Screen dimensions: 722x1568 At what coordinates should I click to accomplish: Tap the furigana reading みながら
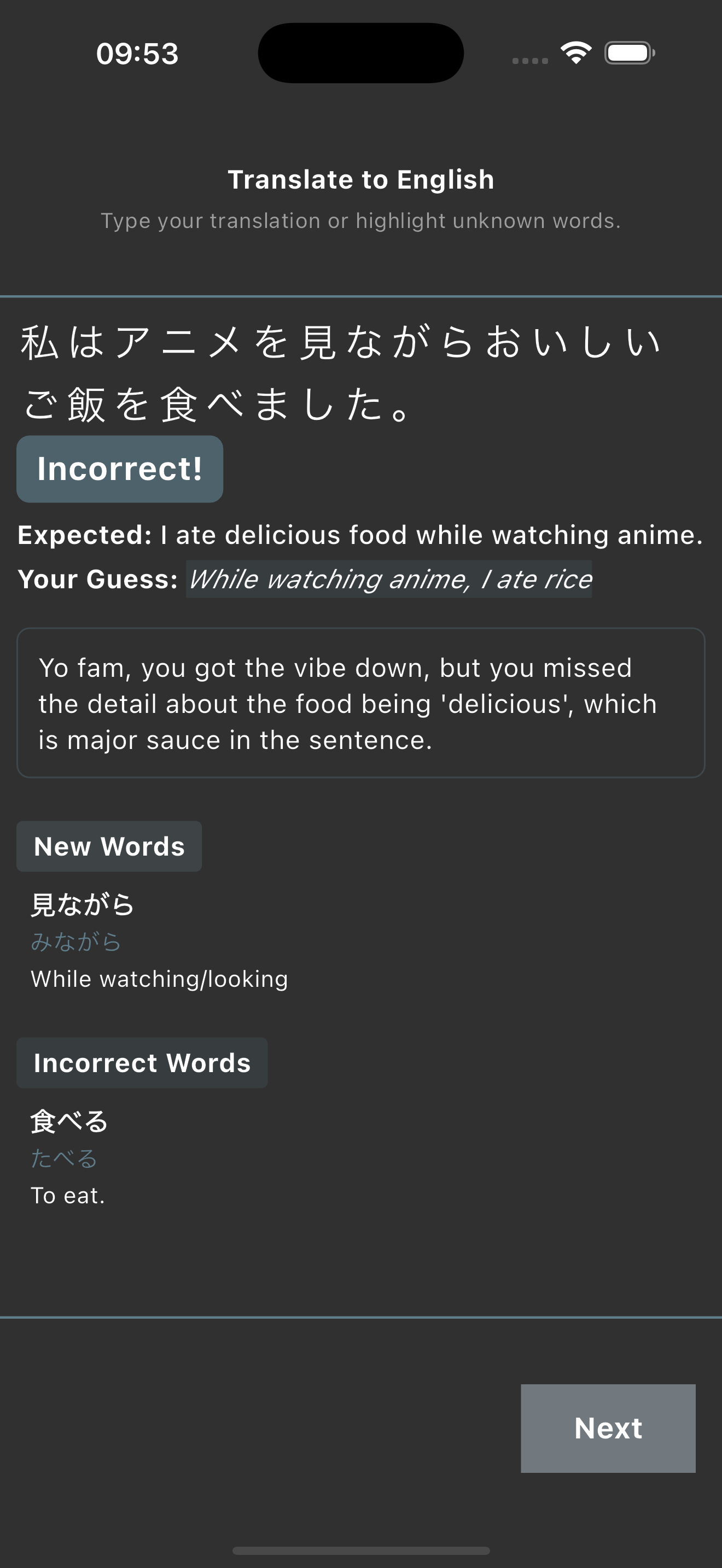coord(75,941)
